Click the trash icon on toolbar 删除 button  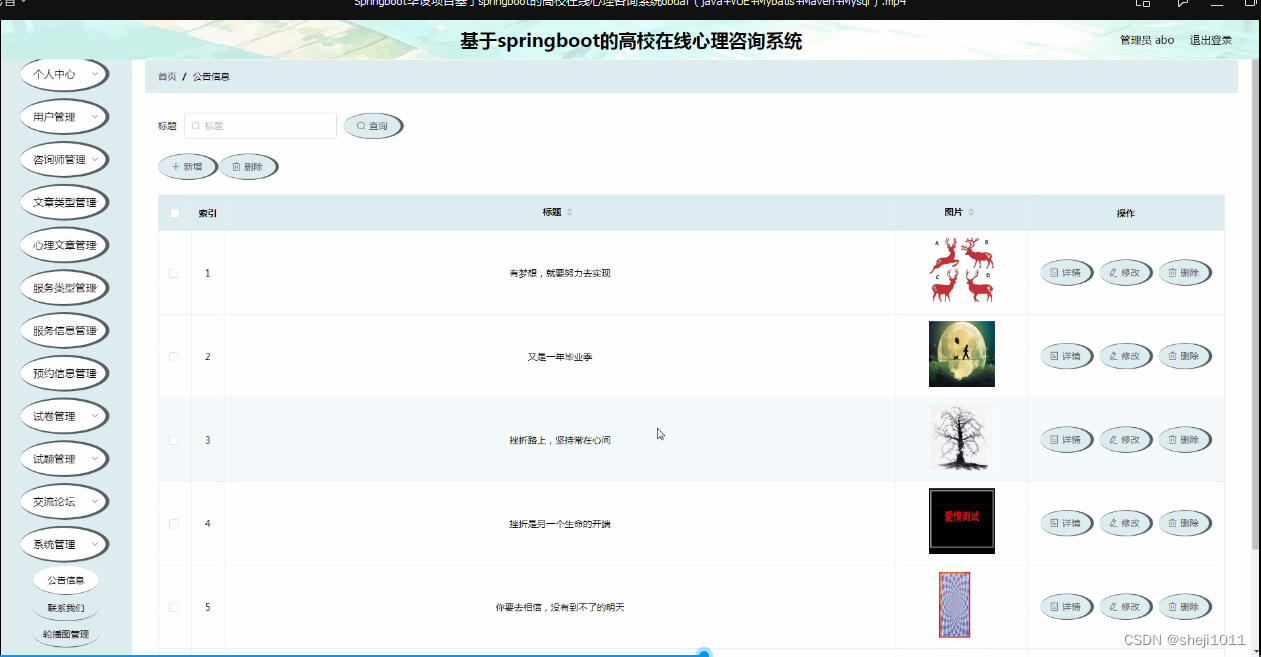[237, 166]
